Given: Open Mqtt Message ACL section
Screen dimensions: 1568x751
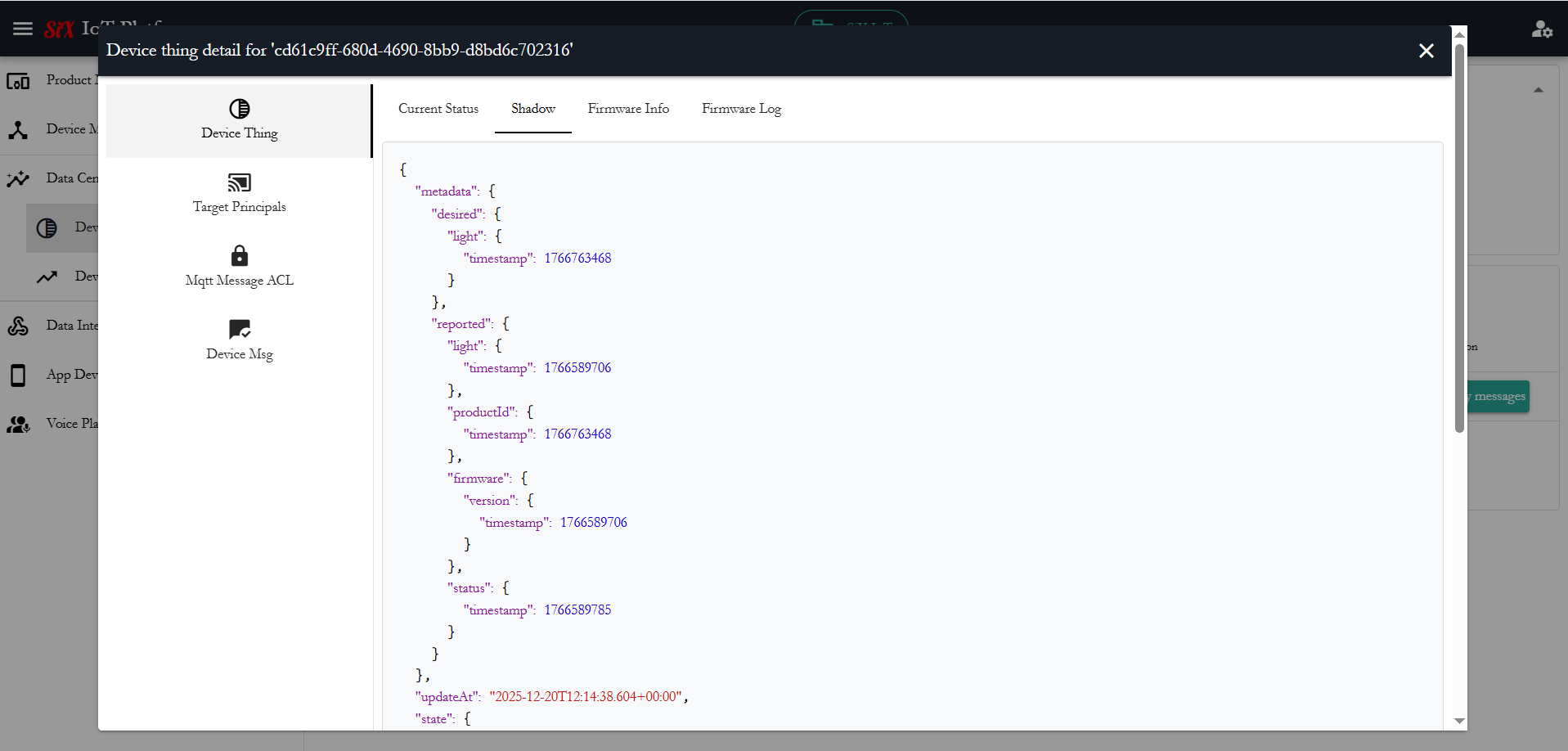Looking at the screenshot, I should tap(239, 268).
